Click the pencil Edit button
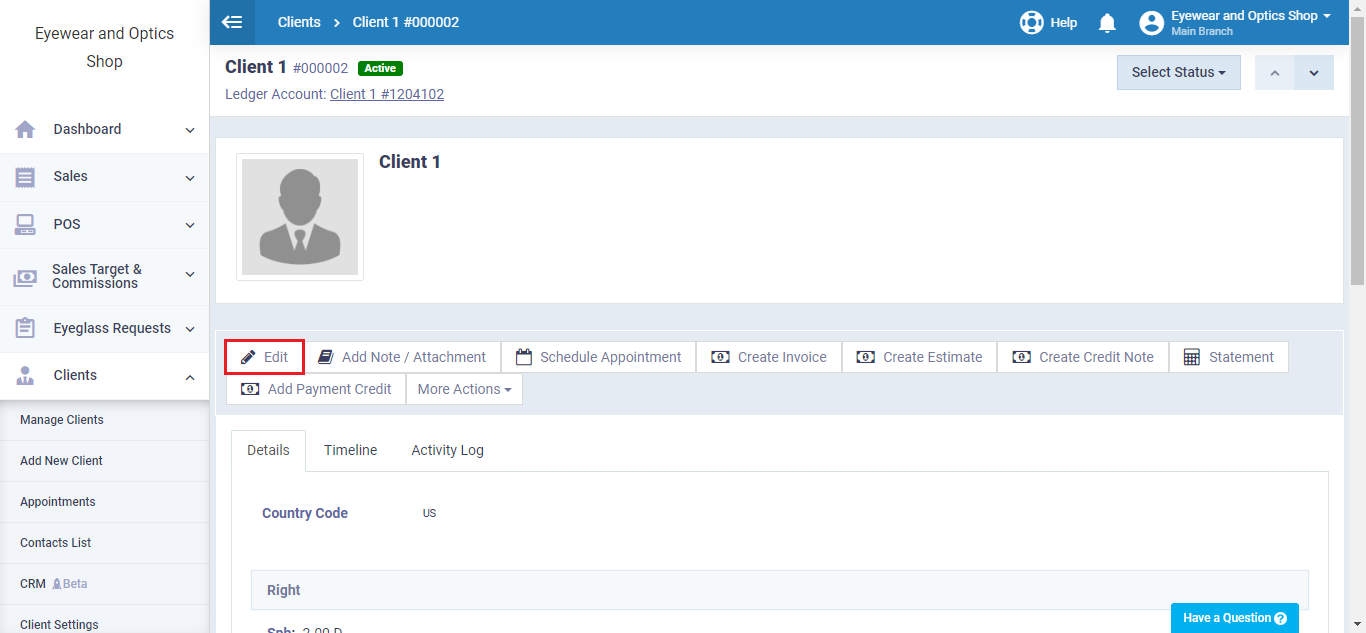1366x633 pixels. point(265,357)
